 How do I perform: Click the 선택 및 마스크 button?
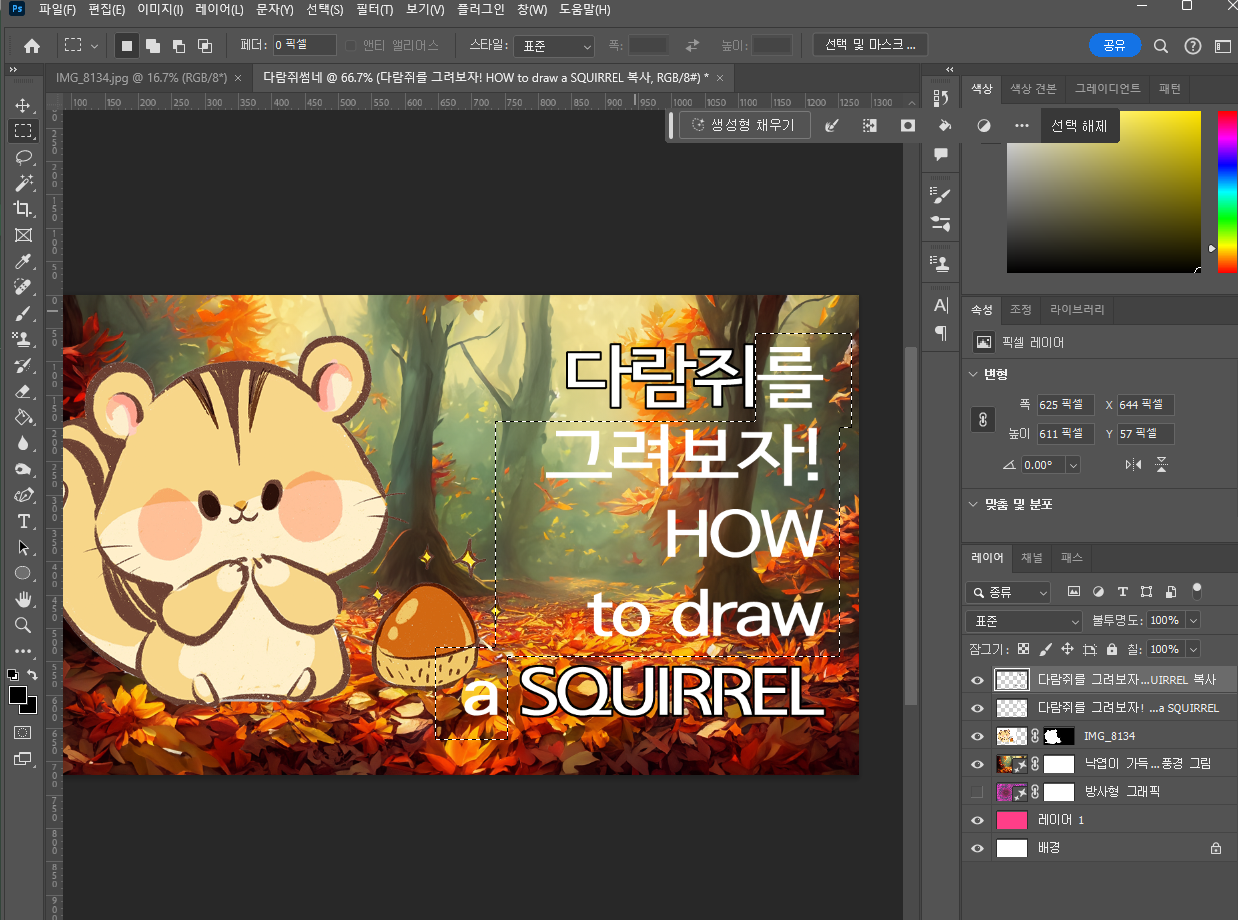[870, 45]
